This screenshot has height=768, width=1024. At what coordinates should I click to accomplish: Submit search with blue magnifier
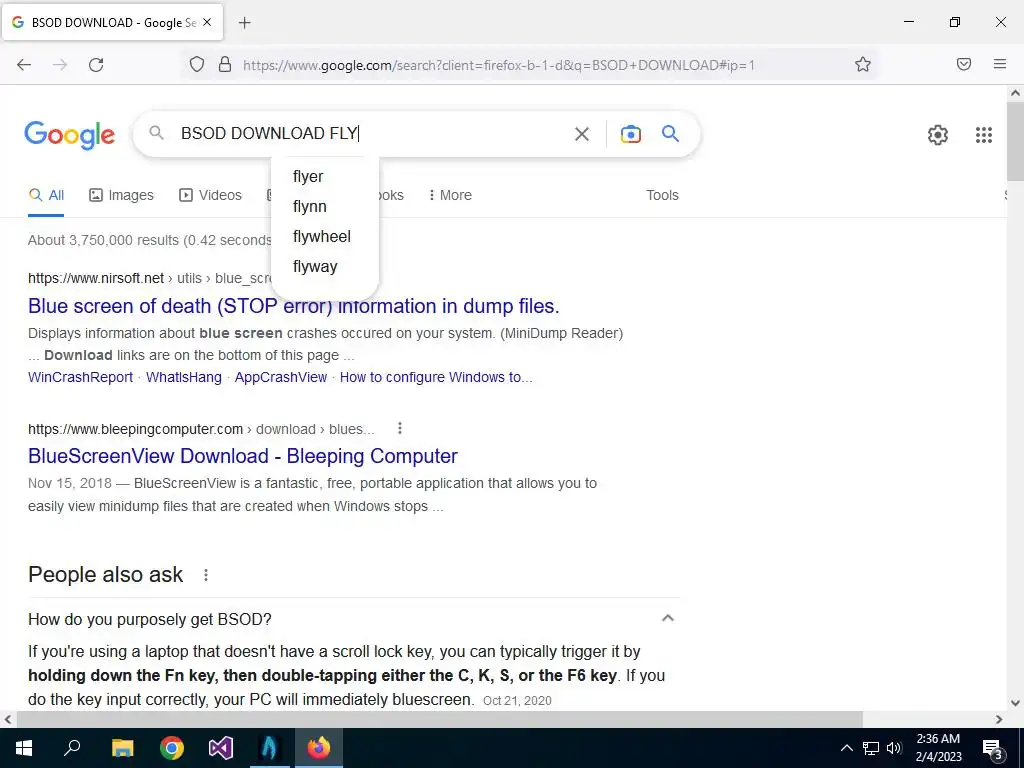[x=670, y=134]
